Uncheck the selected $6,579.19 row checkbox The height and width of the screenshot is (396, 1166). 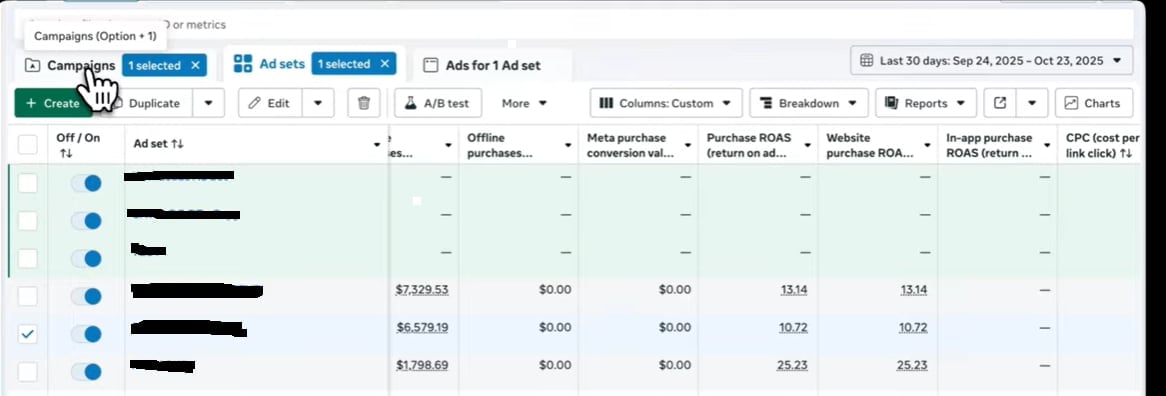(28, 334)
